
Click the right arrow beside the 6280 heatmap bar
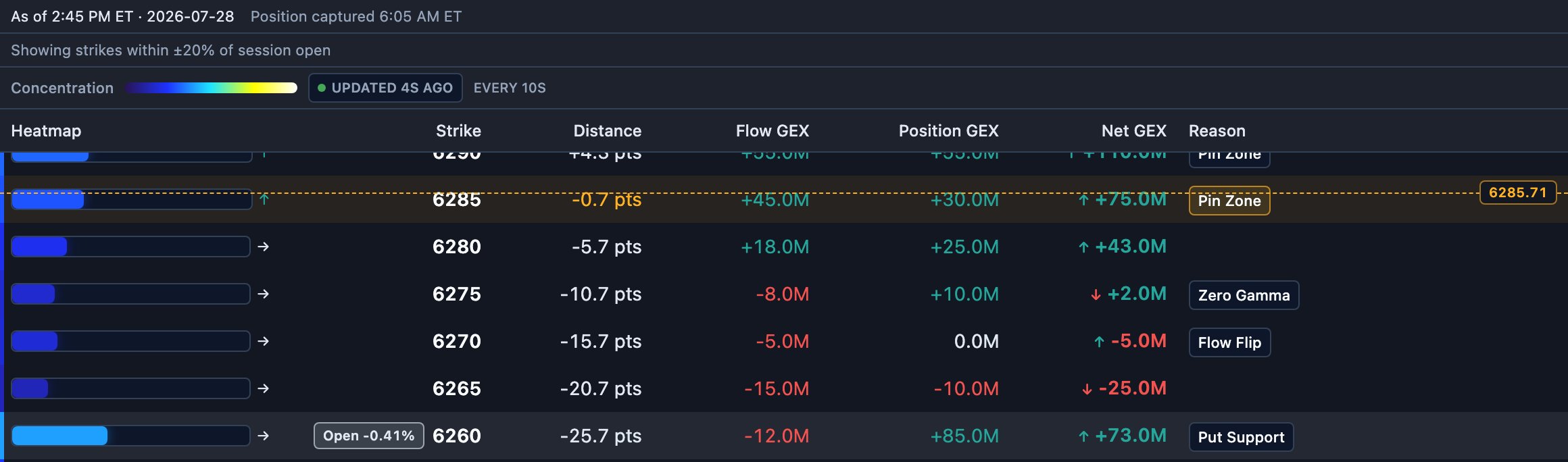click(x=264, y=247)
